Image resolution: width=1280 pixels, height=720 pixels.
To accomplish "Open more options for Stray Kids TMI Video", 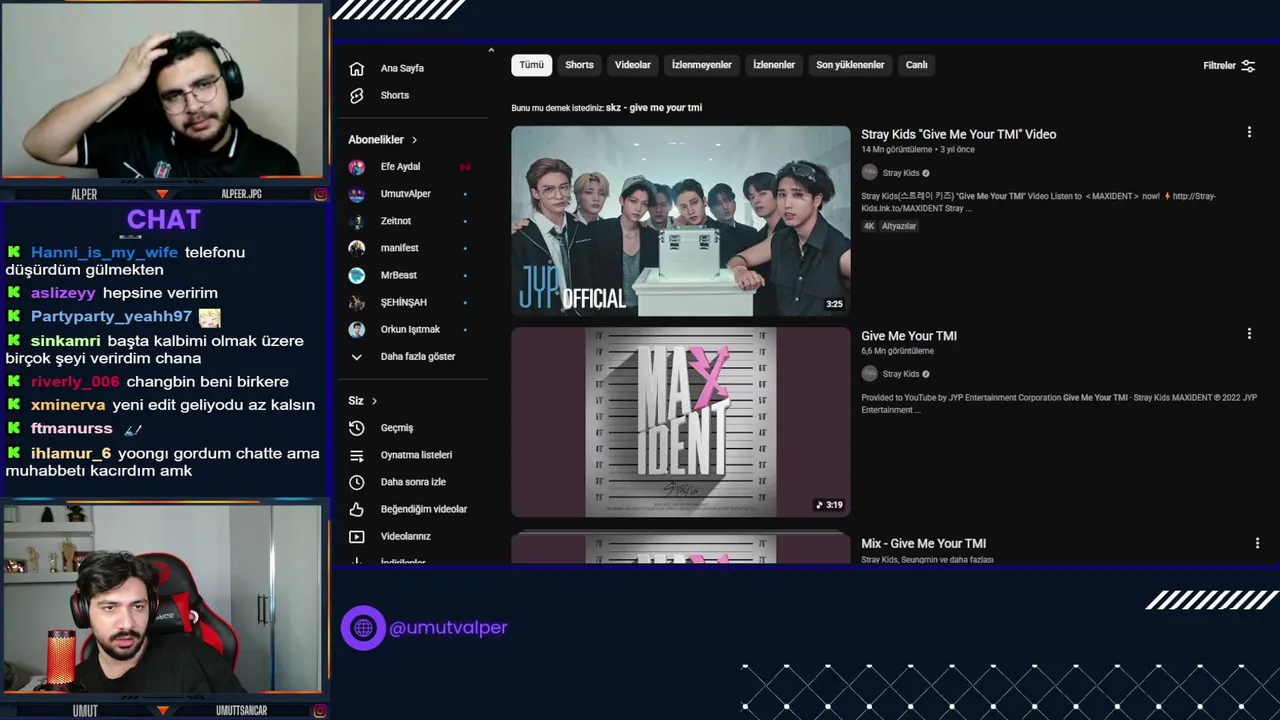I will (x=1249, y=132).
